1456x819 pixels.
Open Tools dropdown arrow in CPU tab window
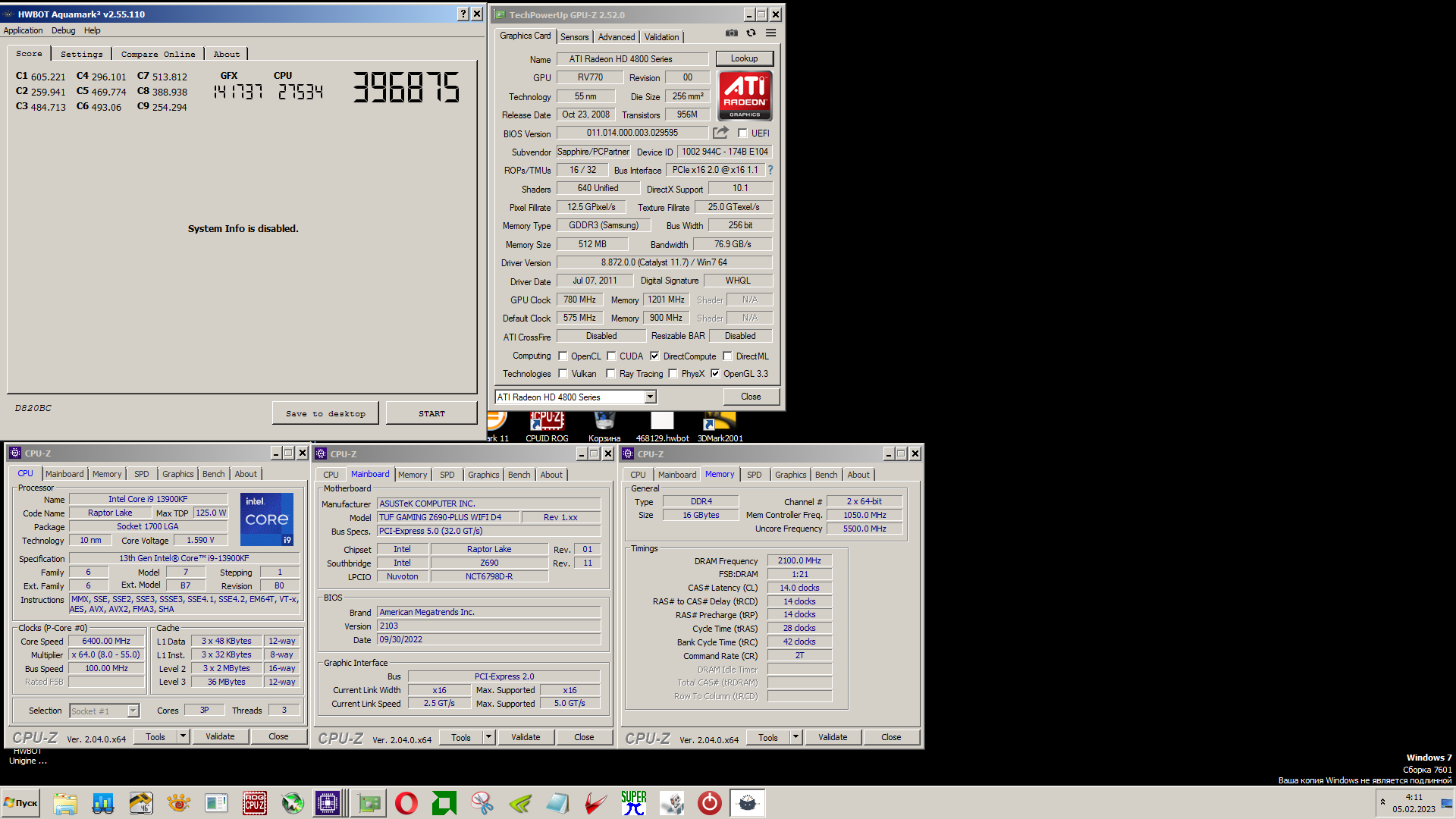(183, 736)
